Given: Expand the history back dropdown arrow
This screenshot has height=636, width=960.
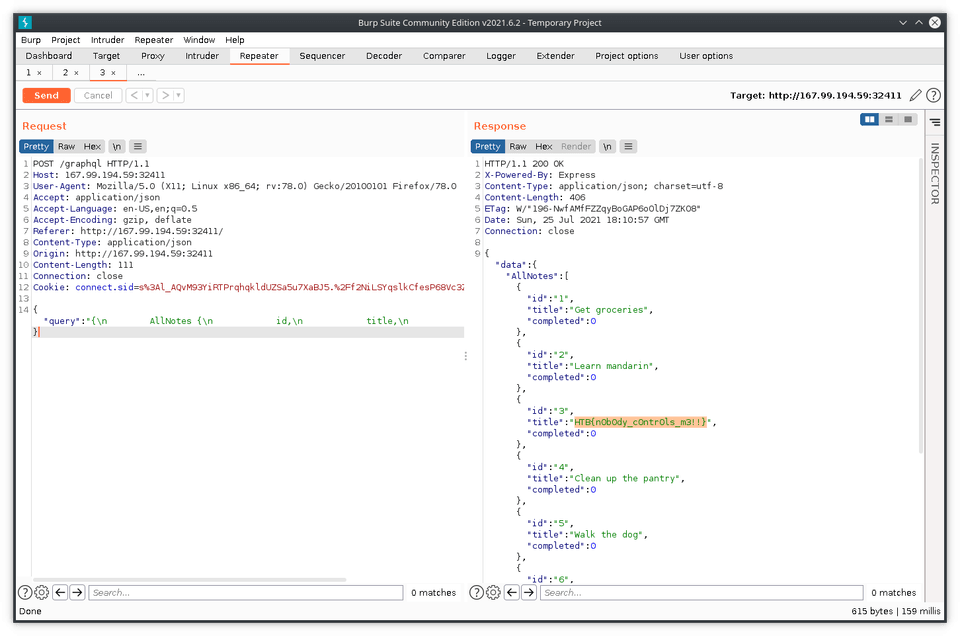Looking at the screenshot, I should [147, 95].
